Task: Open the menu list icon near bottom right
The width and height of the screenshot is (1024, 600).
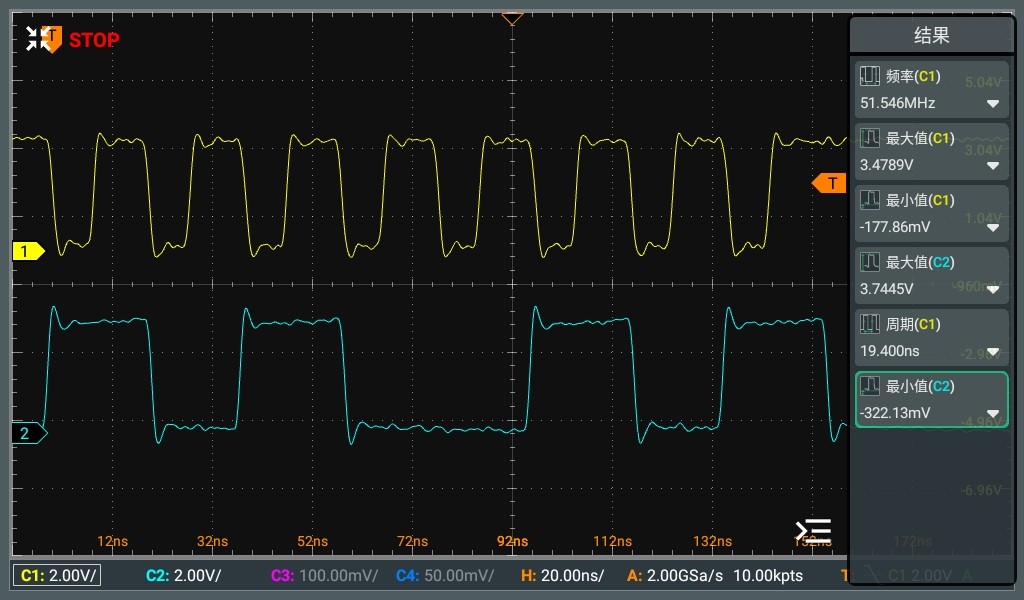Action: tap(812, 530)
